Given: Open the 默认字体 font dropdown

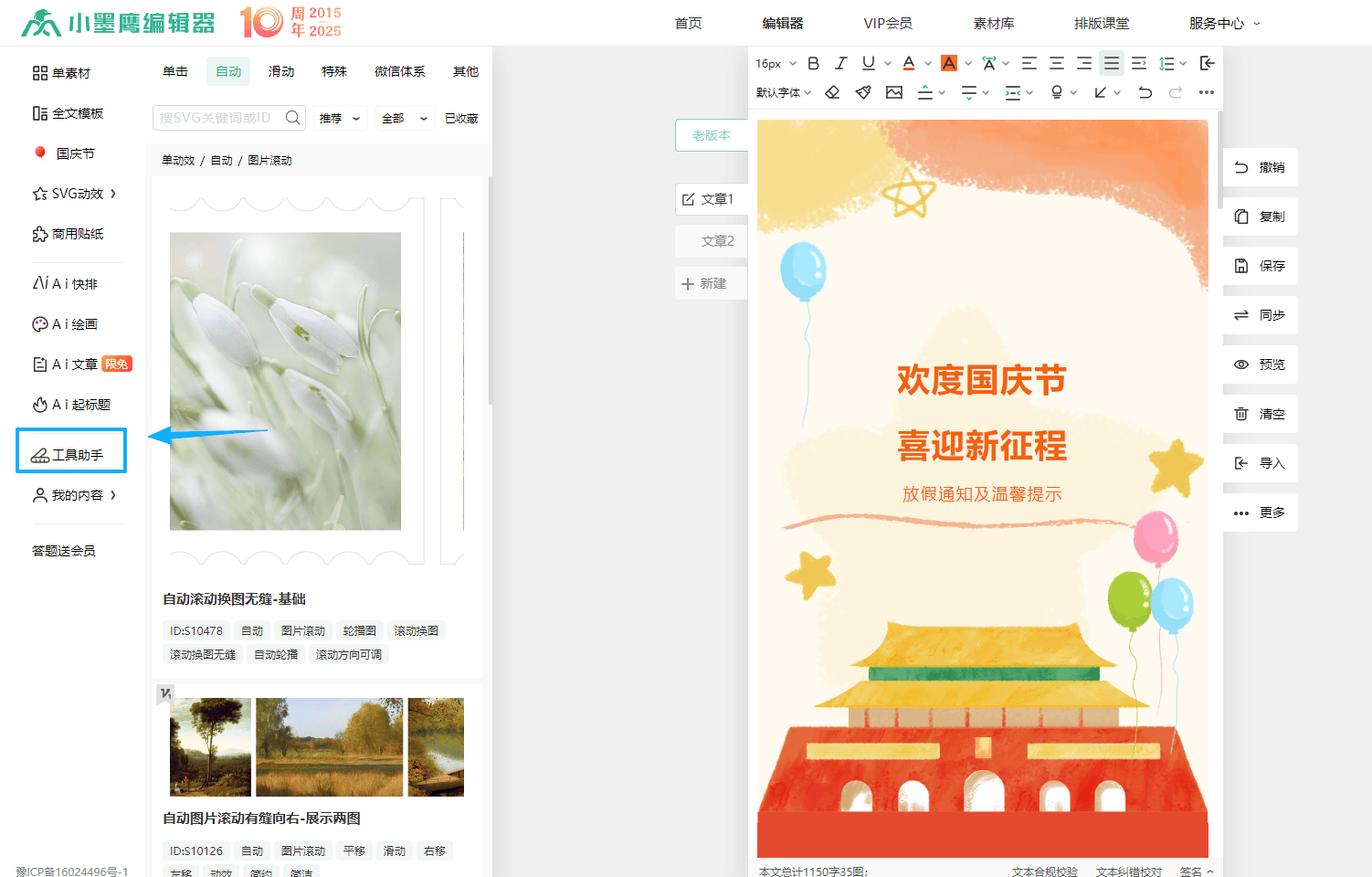Looking at the screenshot, I should tap(783, 92).
